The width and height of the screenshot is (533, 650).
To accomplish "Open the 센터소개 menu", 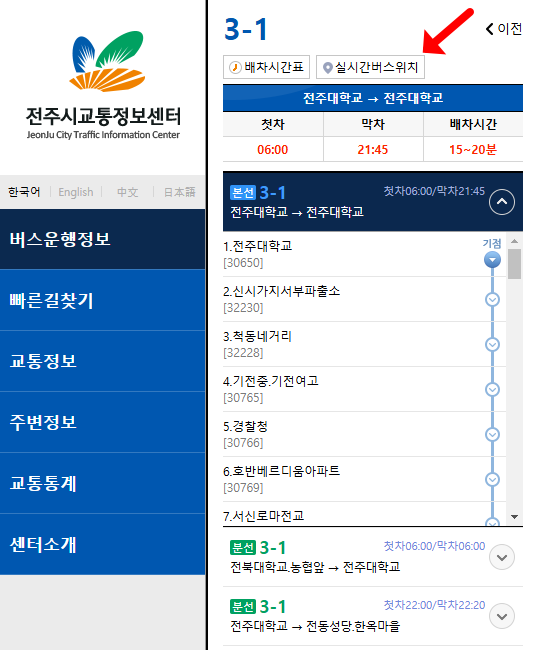I will [102, 544].
